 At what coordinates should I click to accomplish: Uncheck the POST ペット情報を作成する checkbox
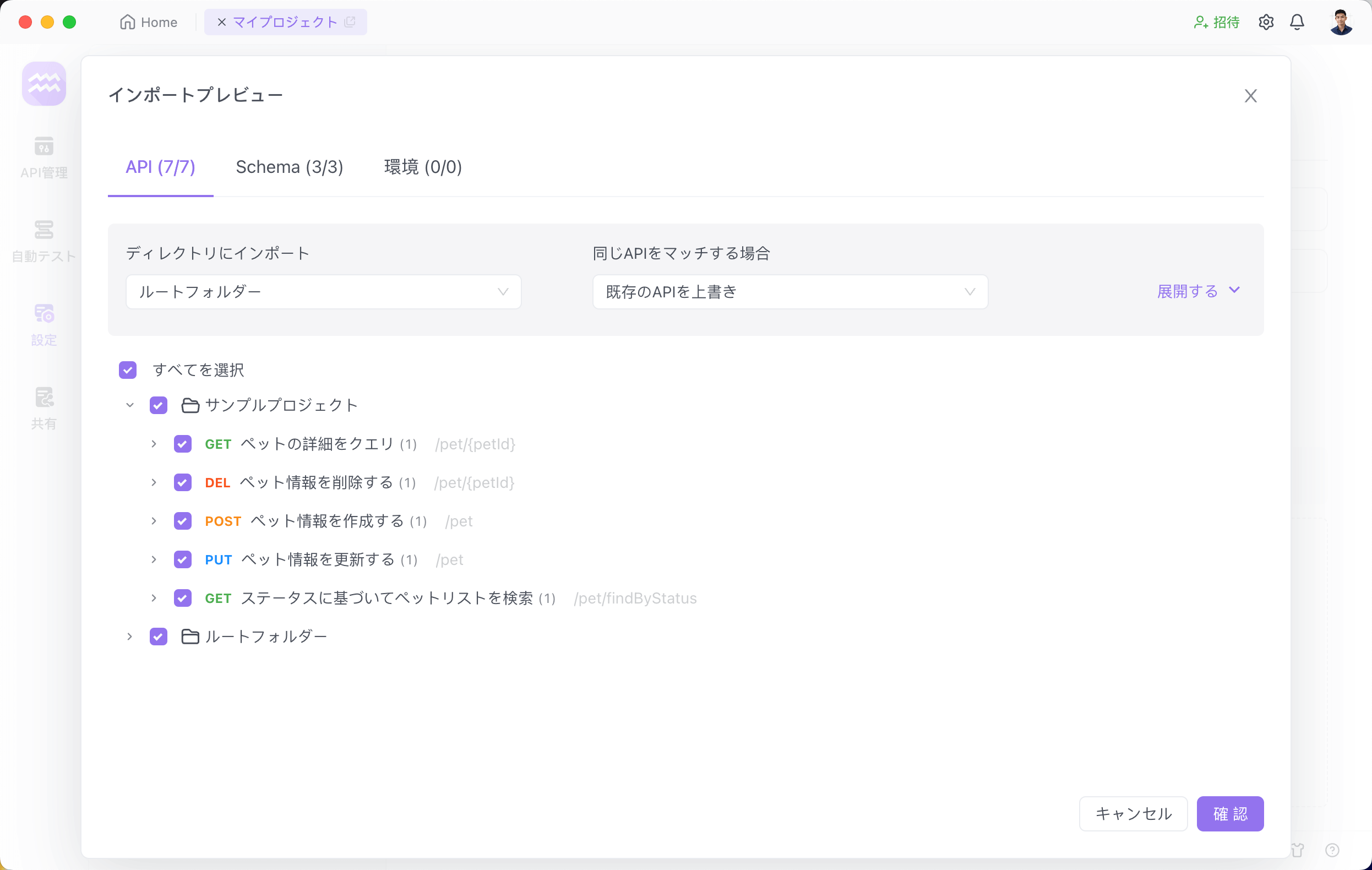(x=182, y=521)
